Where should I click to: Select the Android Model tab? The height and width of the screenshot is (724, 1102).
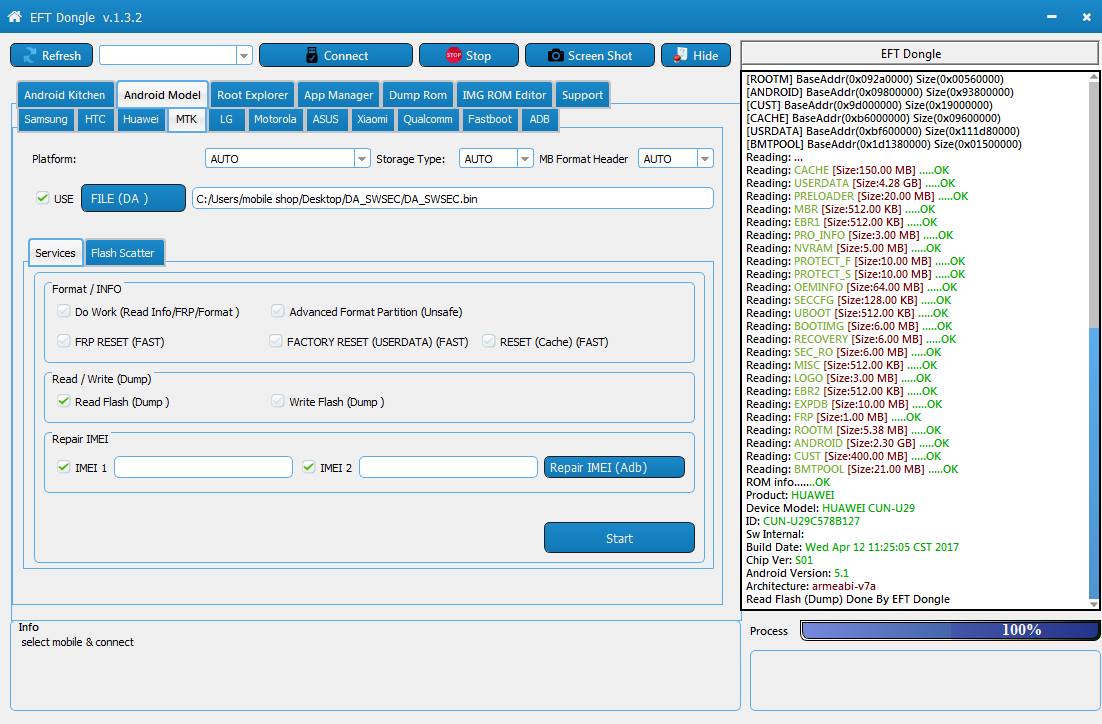[x=162, y=95]
